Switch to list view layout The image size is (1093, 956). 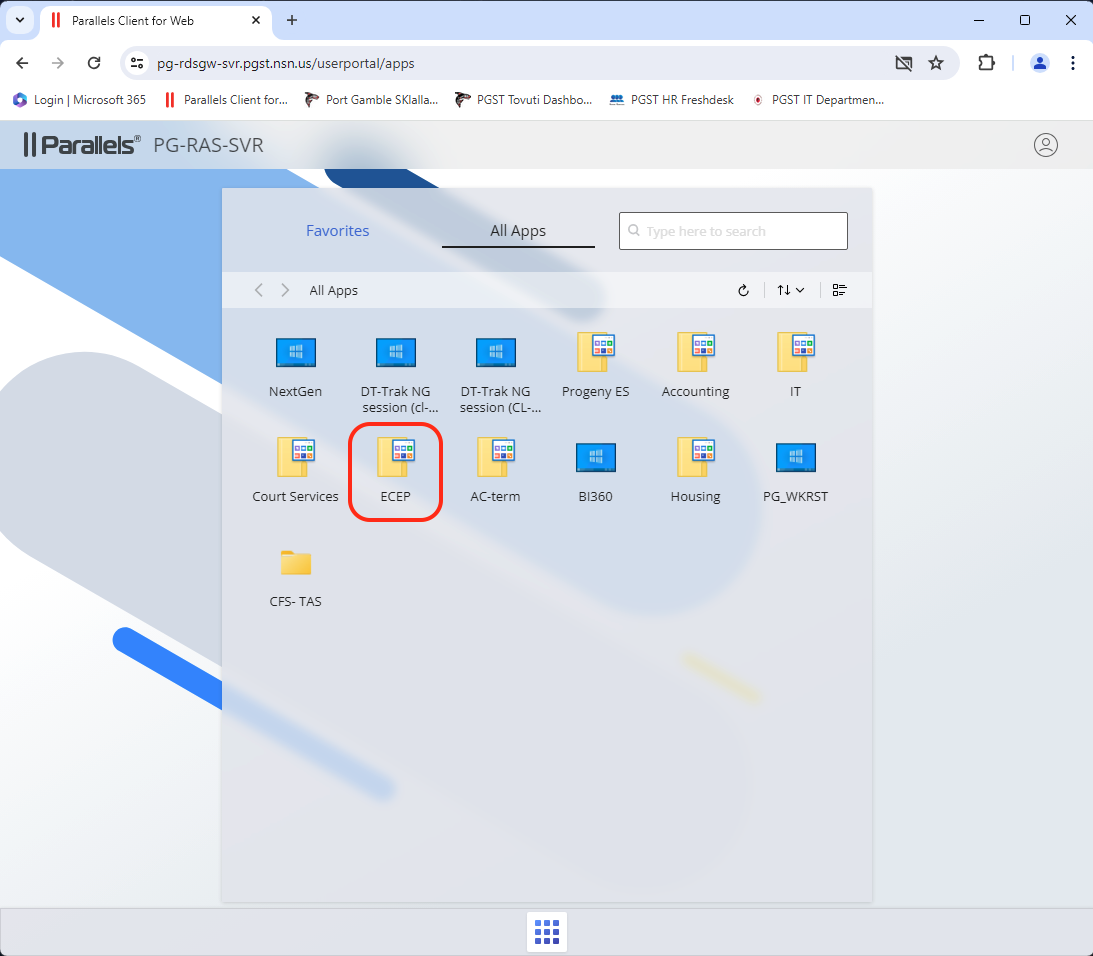839,290
